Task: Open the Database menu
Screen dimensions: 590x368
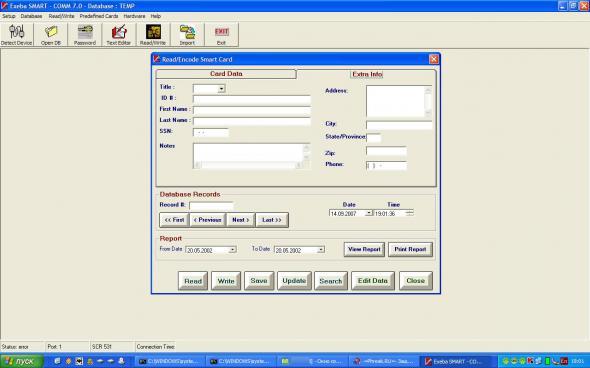Action: [x=31, y=16]
